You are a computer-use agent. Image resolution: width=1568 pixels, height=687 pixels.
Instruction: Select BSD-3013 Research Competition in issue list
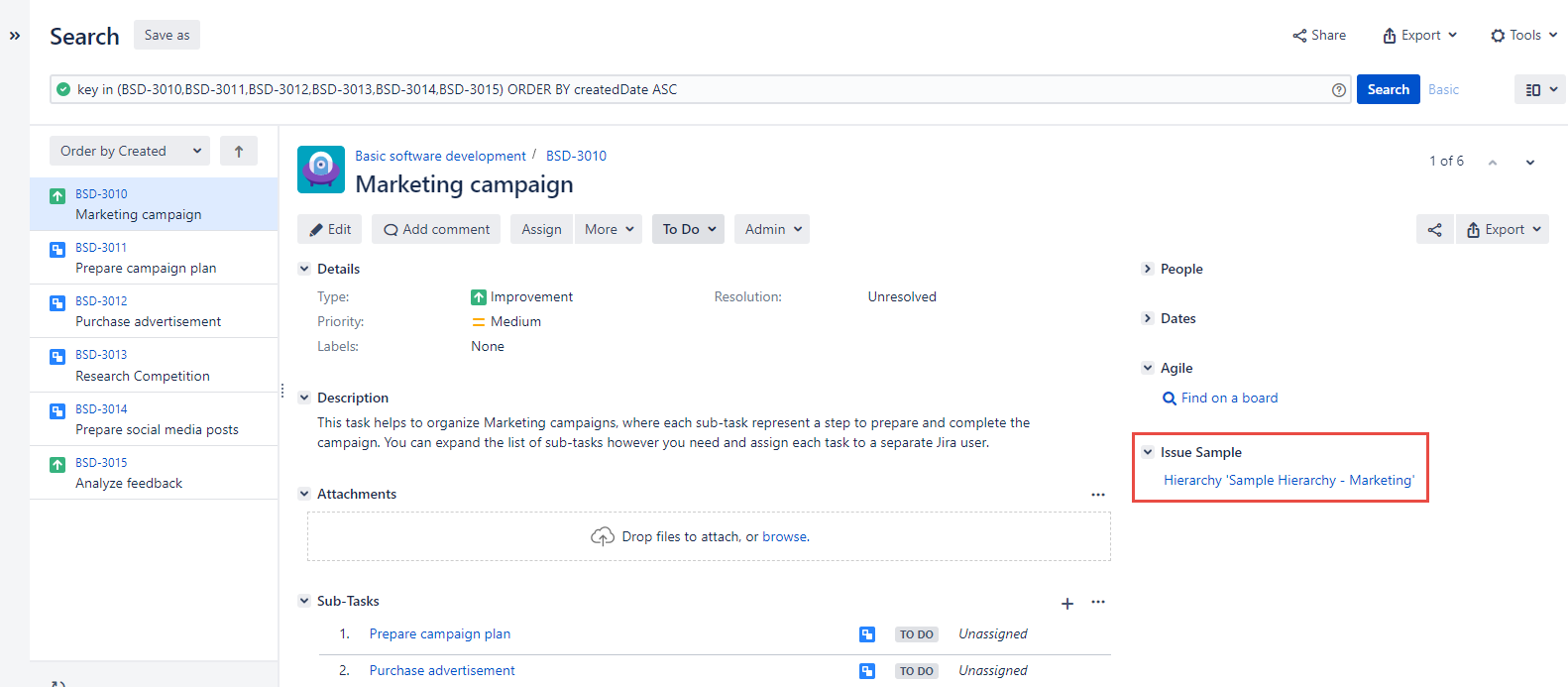143,366
